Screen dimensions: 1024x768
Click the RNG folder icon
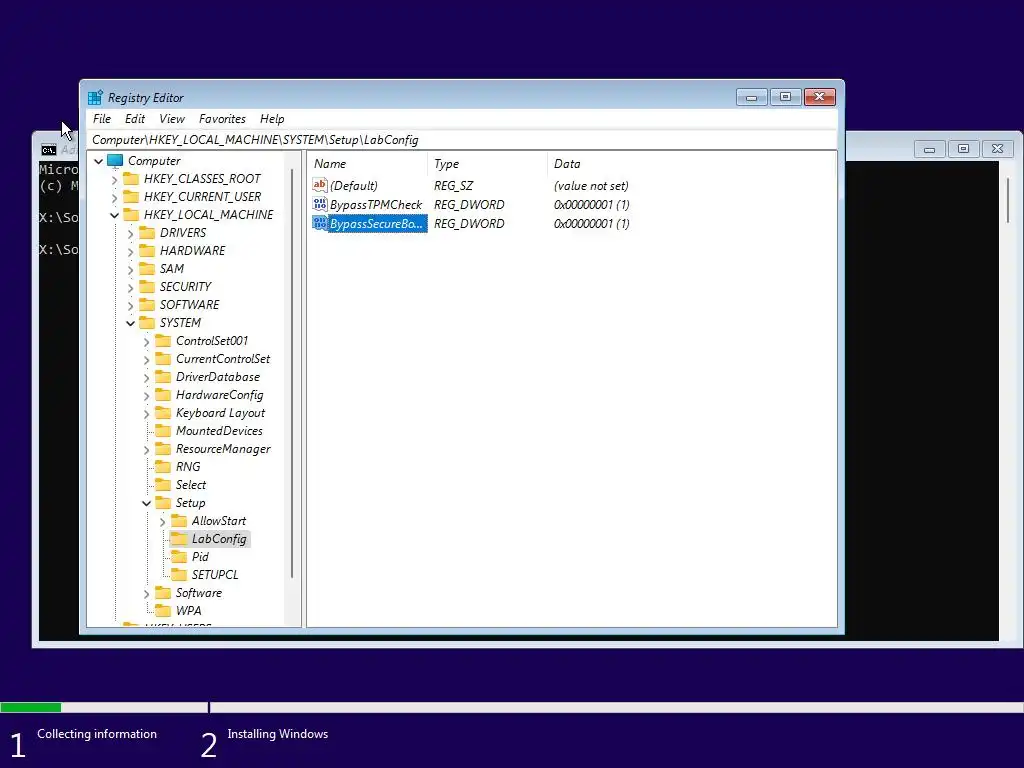point(163,467)
